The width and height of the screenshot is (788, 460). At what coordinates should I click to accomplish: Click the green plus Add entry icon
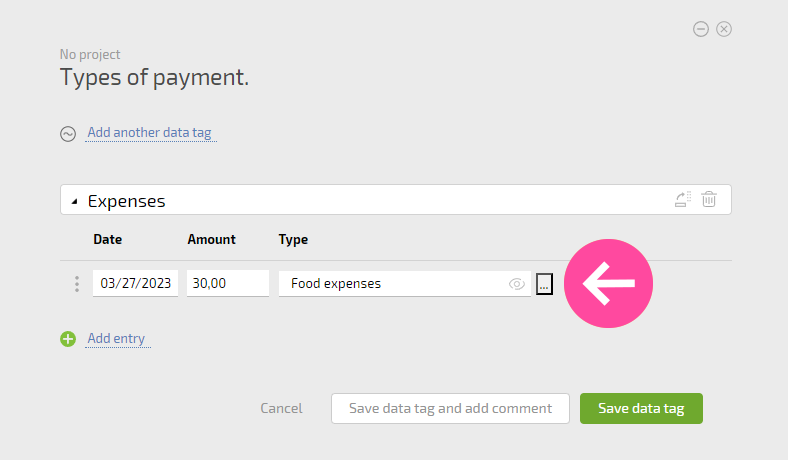pos(68,339)
